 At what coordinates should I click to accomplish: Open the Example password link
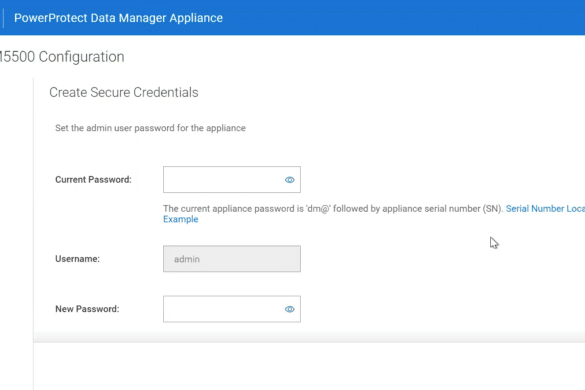181,219
